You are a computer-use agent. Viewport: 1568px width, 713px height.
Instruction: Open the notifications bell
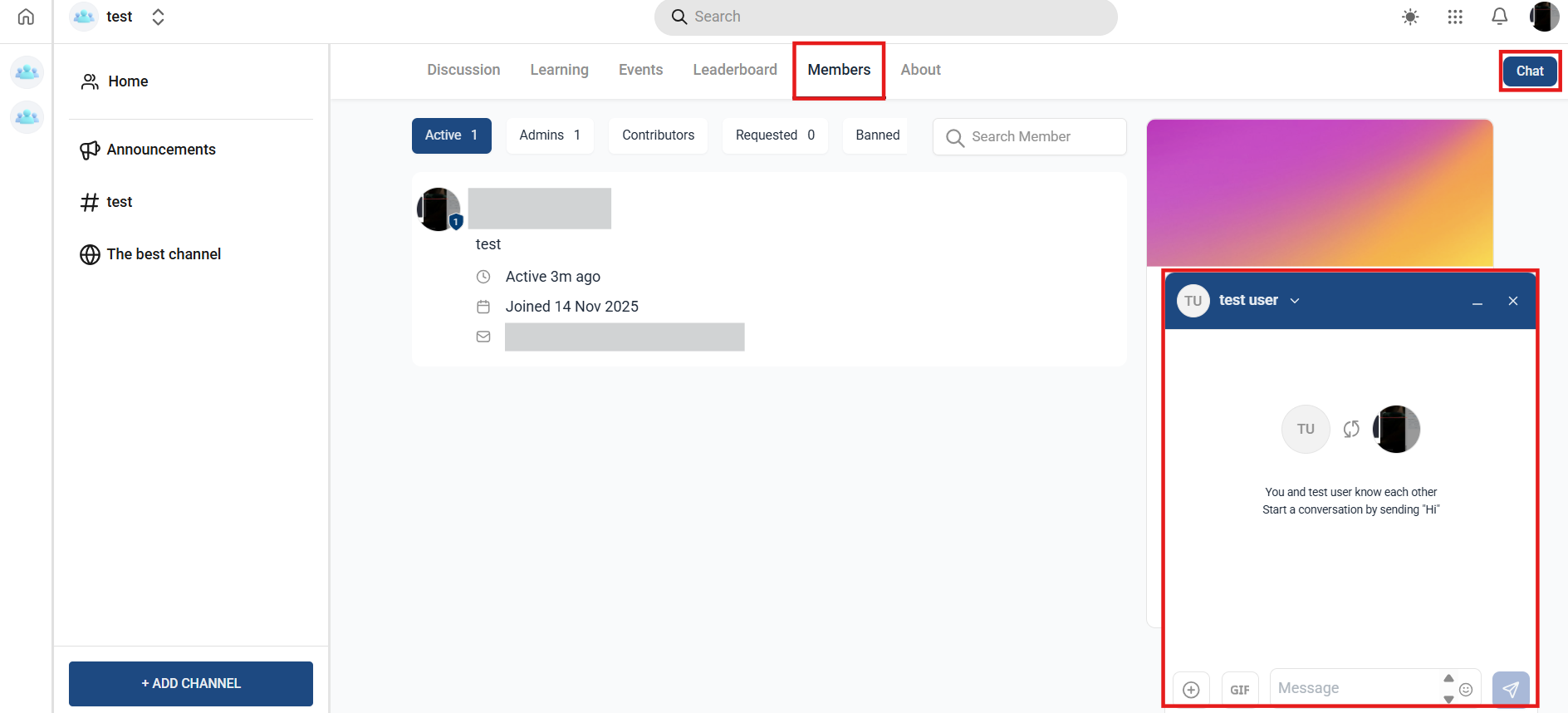(x=1499, y=17)
